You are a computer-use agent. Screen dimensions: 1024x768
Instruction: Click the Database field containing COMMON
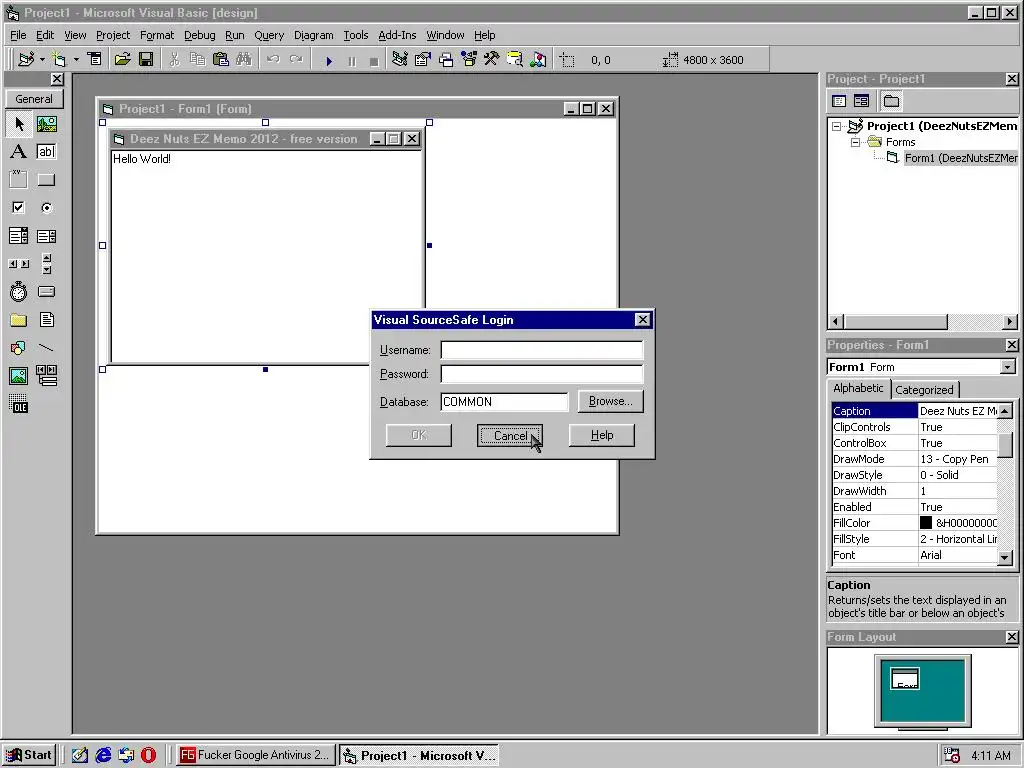[504, 402]
